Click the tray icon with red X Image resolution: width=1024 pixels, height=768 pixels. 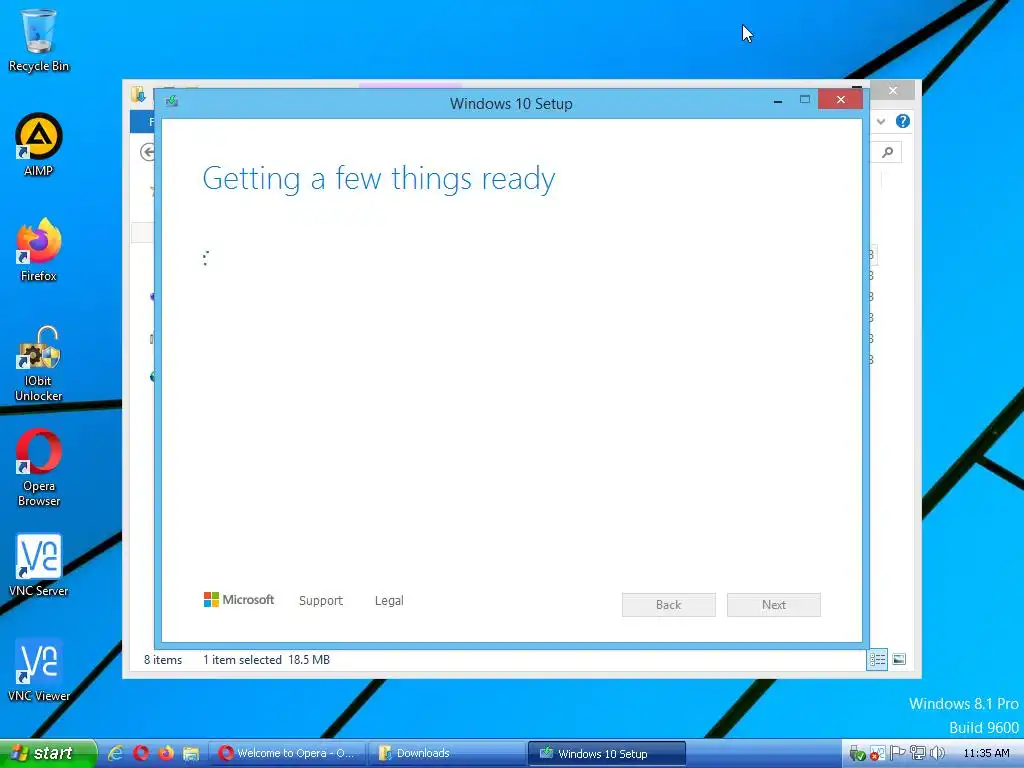point(877,754)
